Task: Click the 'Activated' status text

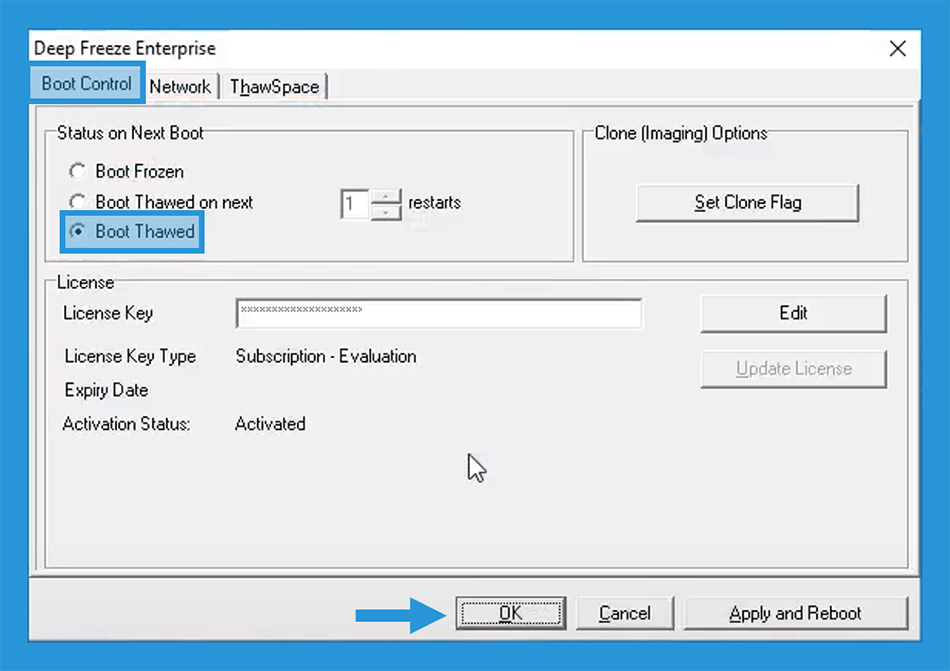Action: tap(270, 424)
